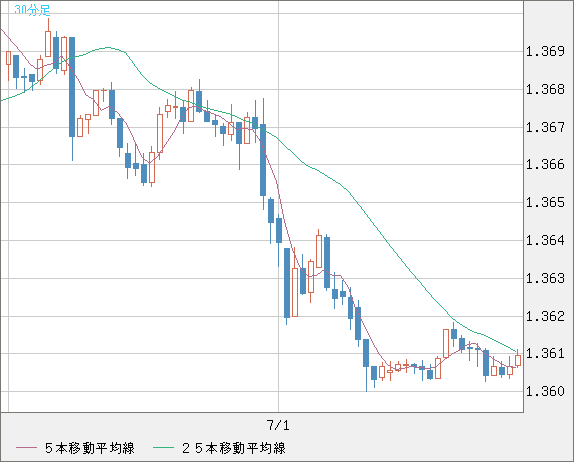Viewport: 574px width, 462px height.
Task: Click the 30分足 timeframe label
Action: pyautogui.click(x=32, y=10)
